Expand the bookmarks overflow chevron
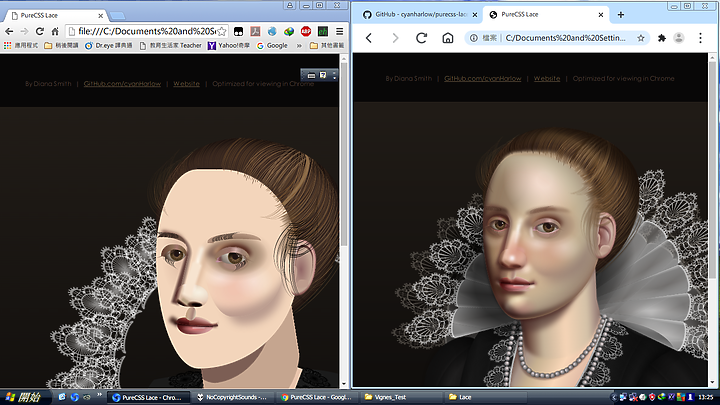The image size is (720, 405). click(299, 45)
